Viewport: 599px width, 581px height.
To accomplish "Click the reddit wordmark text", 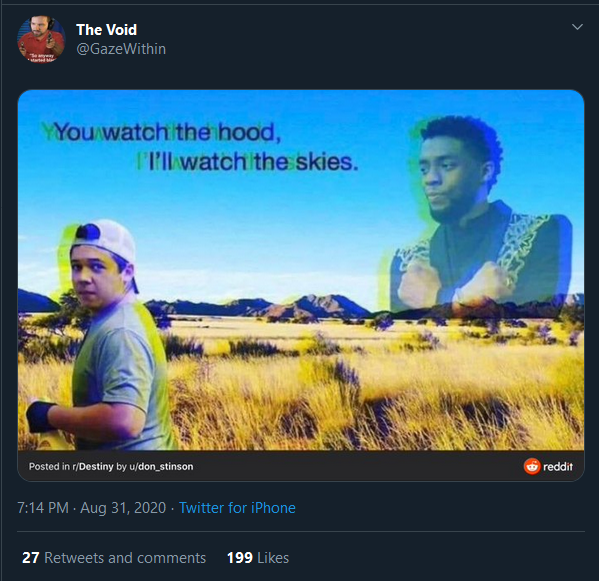I will click(558, 467).
